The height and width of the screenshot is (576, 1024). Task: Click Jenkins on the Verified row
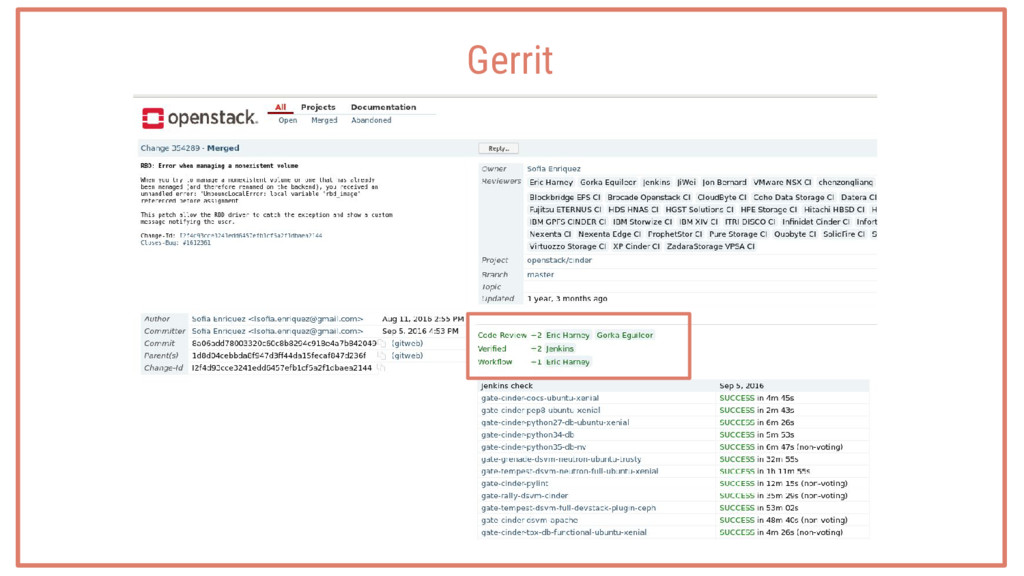point(560,349)
